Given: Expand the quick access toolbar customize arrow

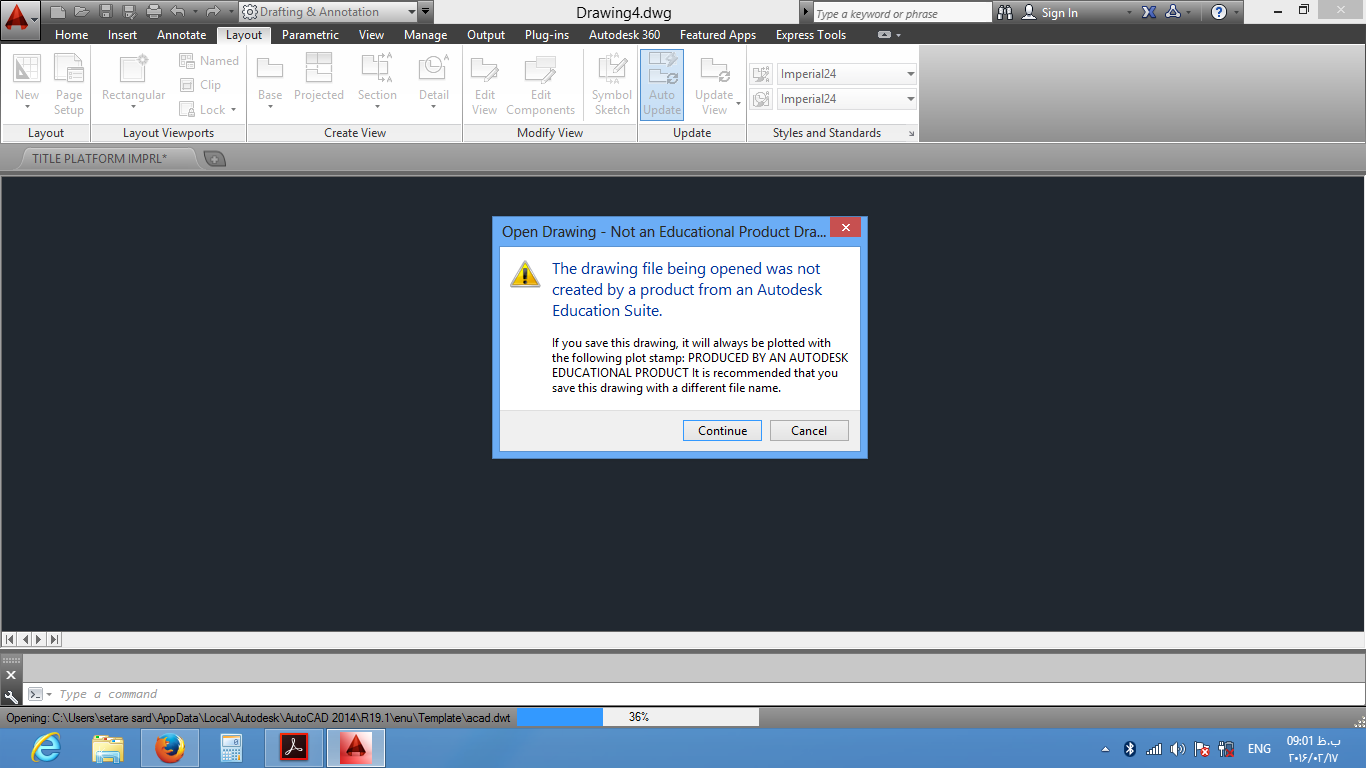Looking at the screenshot, I should click(x=427, y=12).
